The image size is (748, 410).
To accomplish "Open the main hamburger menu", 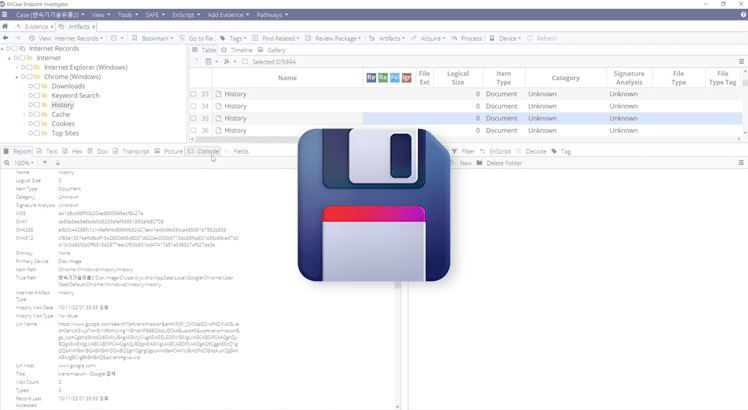I will pyautogui.click(x=4, y=15).
